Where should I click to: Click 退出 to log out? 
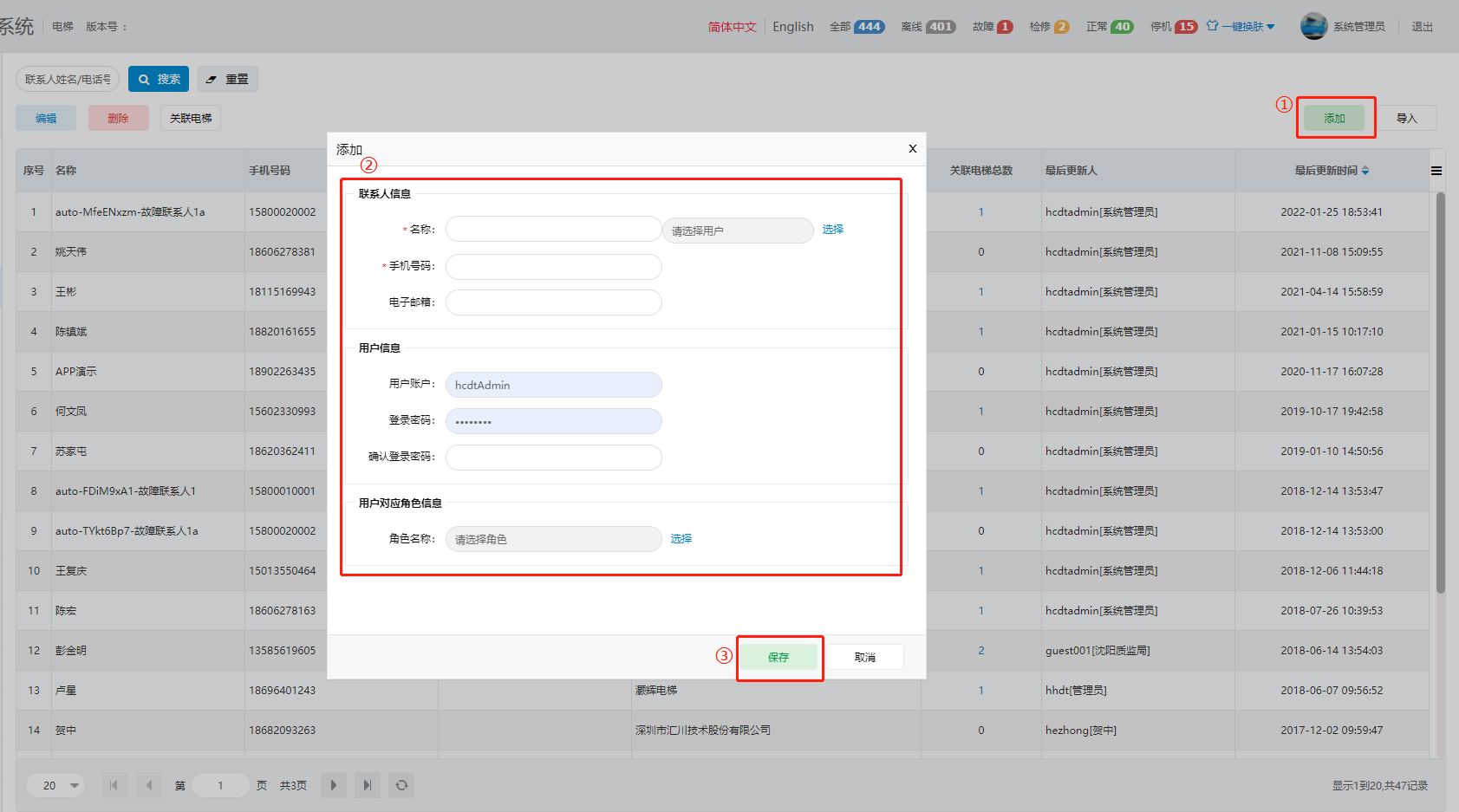1423,27
